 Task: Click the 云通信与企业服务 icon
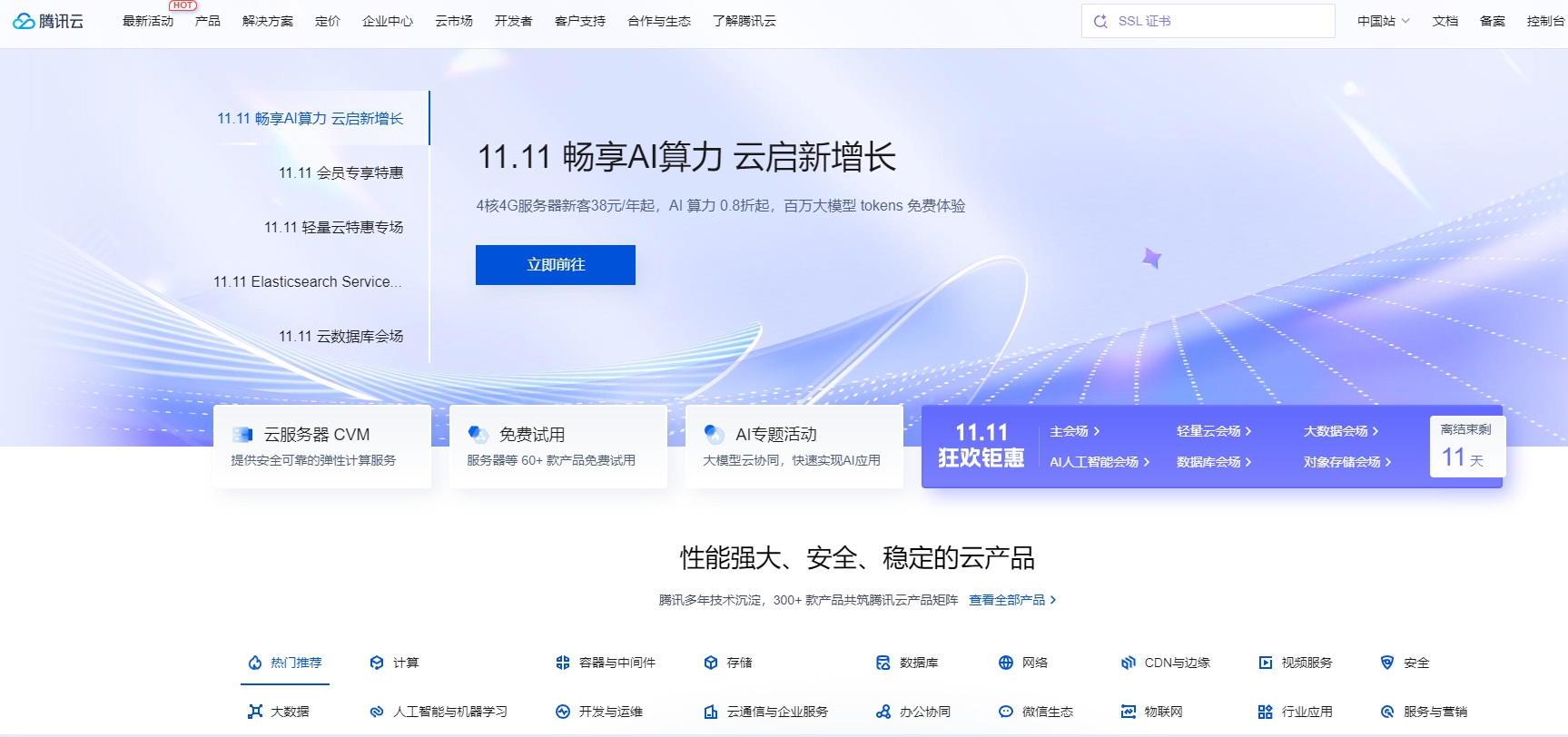[711, 712]
